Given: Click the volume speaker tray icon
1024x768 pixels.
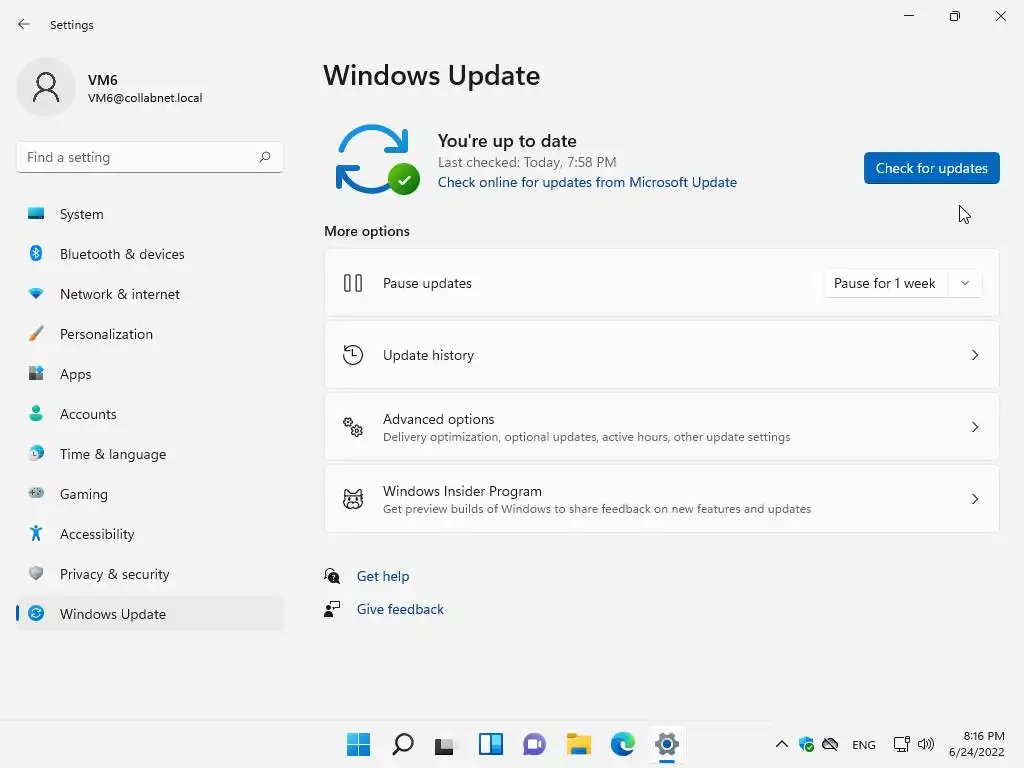Looking at the screenshot, I should pyautogui.click(x=925, y=744).
